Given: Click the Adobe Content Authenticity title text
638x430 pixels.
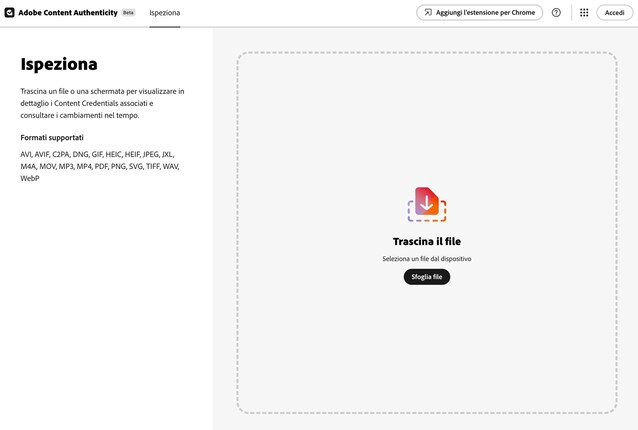Looking at the screenshot, I should tap(68, 13).
